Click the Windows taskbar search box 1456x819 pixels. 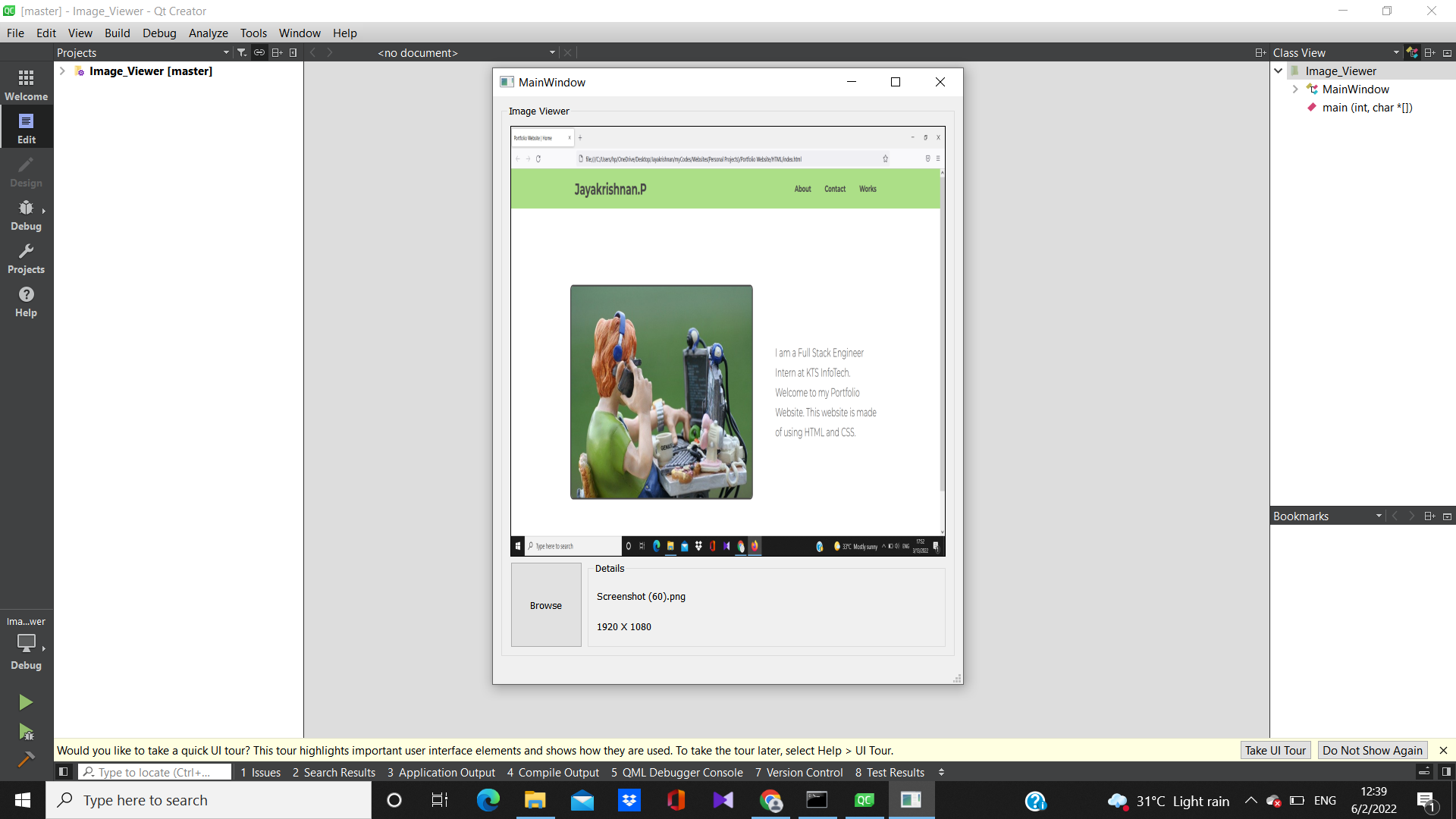pyautogui.click(x=209, y=800)
